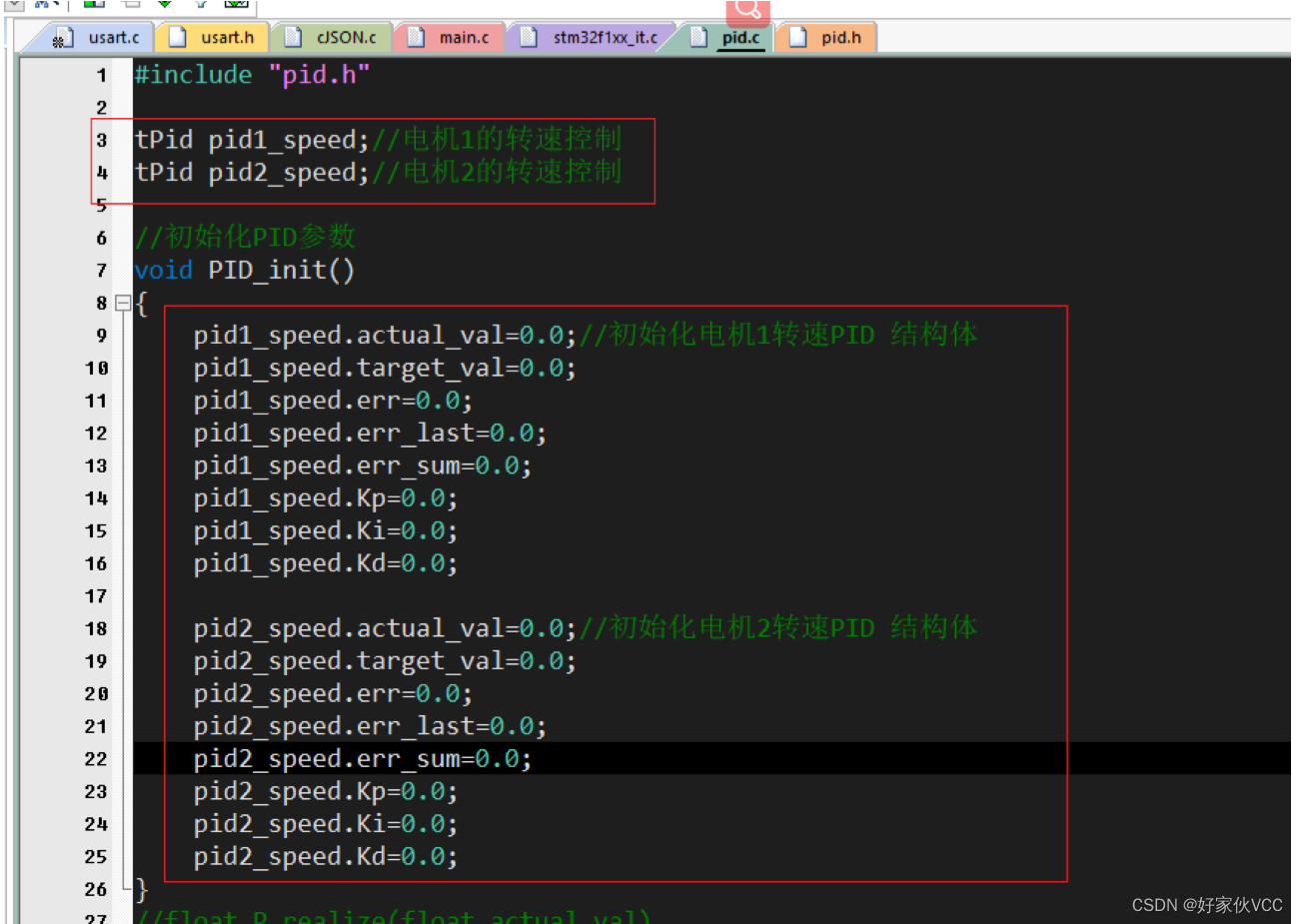The height and width of the screenshot is (924, 1299).
Task: Collapse the PID_init function fold marker
Action: 123,302
